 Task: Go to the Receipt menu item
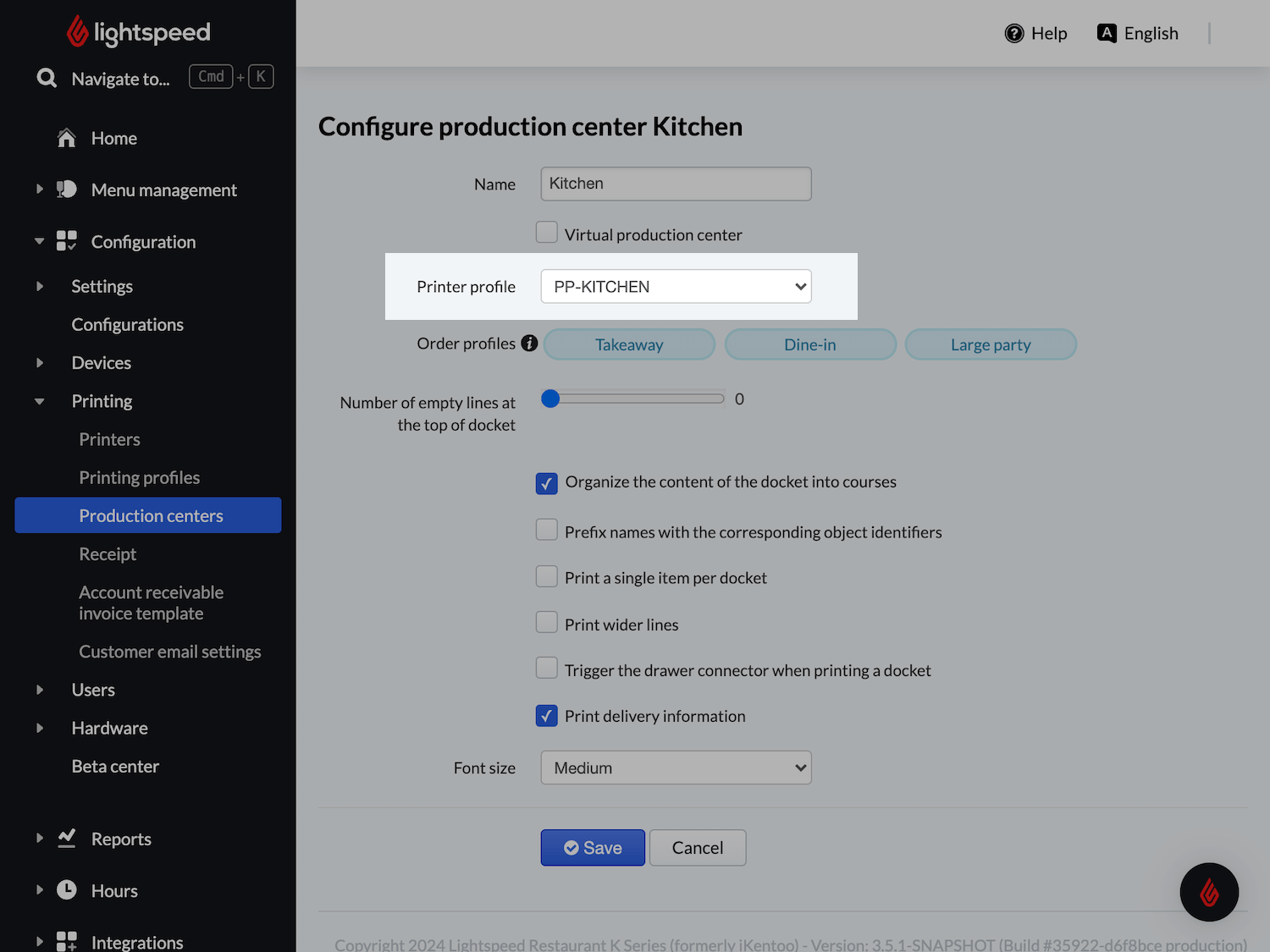tap(108, 554)
